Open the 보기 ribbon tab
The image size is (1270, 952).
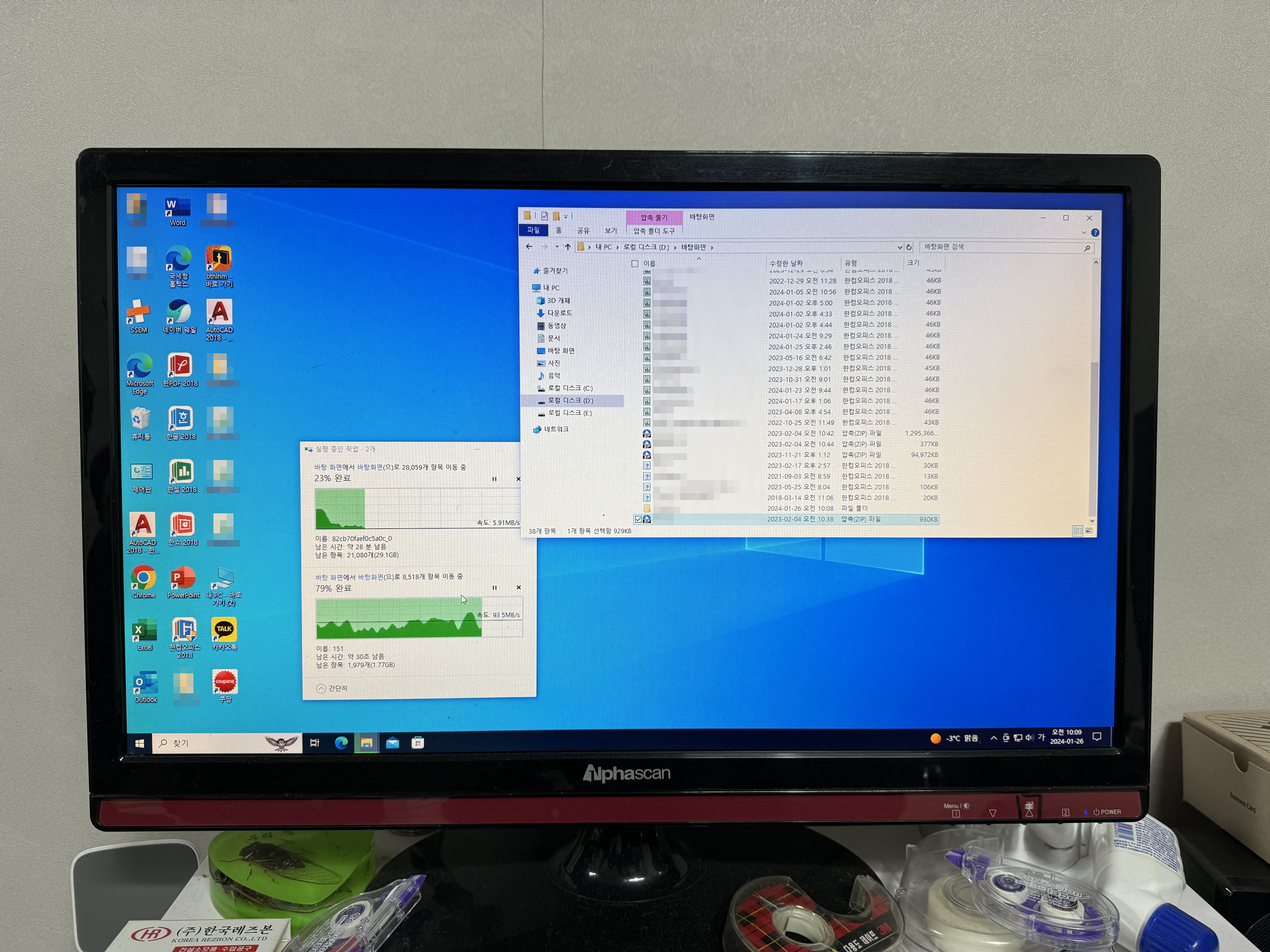tap(611, 231)
